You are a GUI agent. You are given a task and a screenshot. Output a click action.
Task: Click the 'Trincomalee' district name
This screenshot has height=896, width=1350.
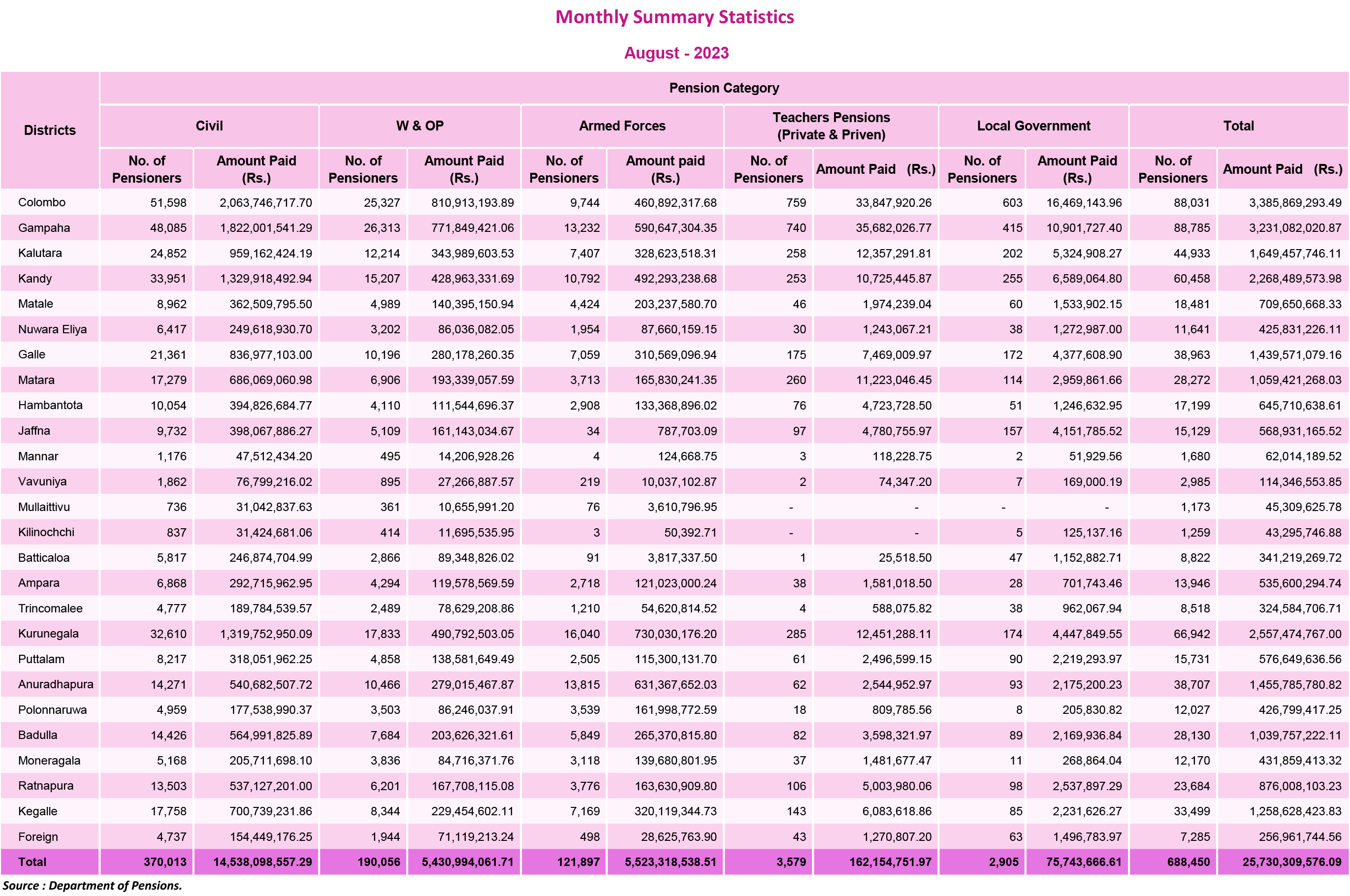coord(50,608)
